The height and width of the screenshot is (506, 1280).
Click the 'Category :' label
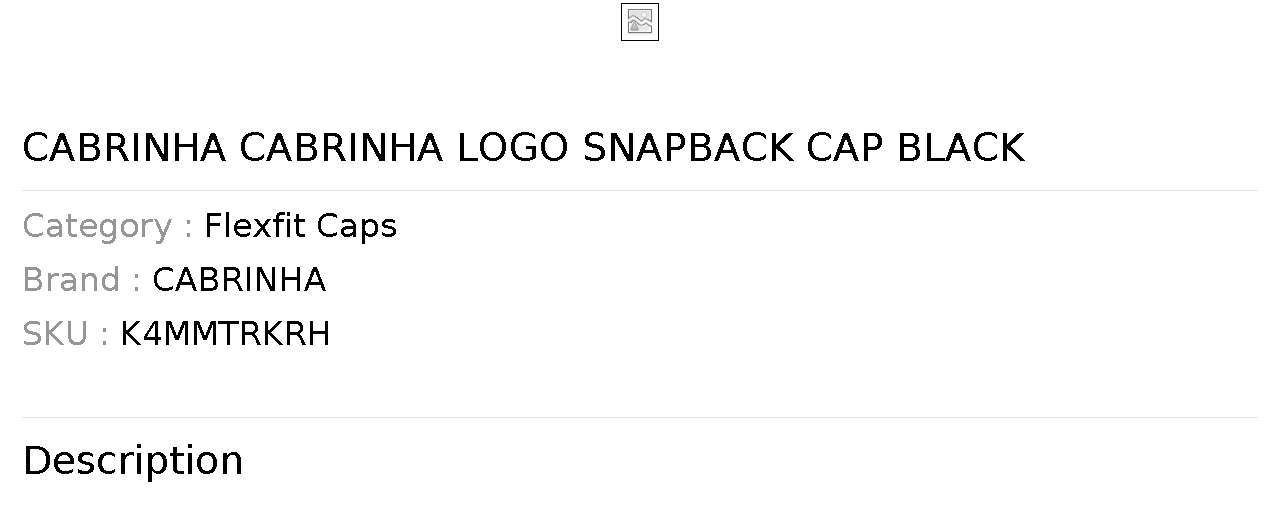tap(107, 226)
